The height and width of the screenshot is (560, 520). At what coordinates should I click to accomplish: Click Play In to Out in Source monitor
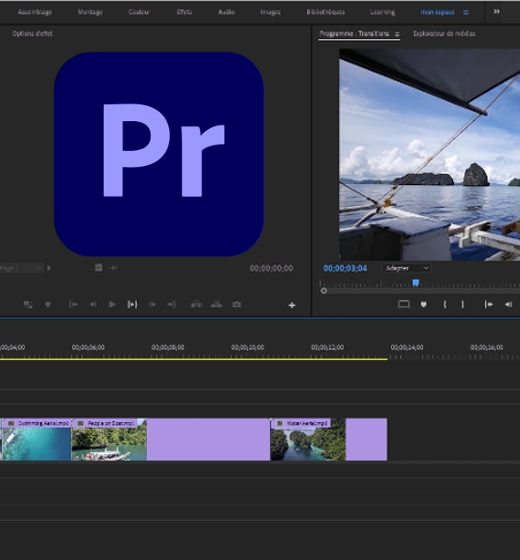pos(132,304)
